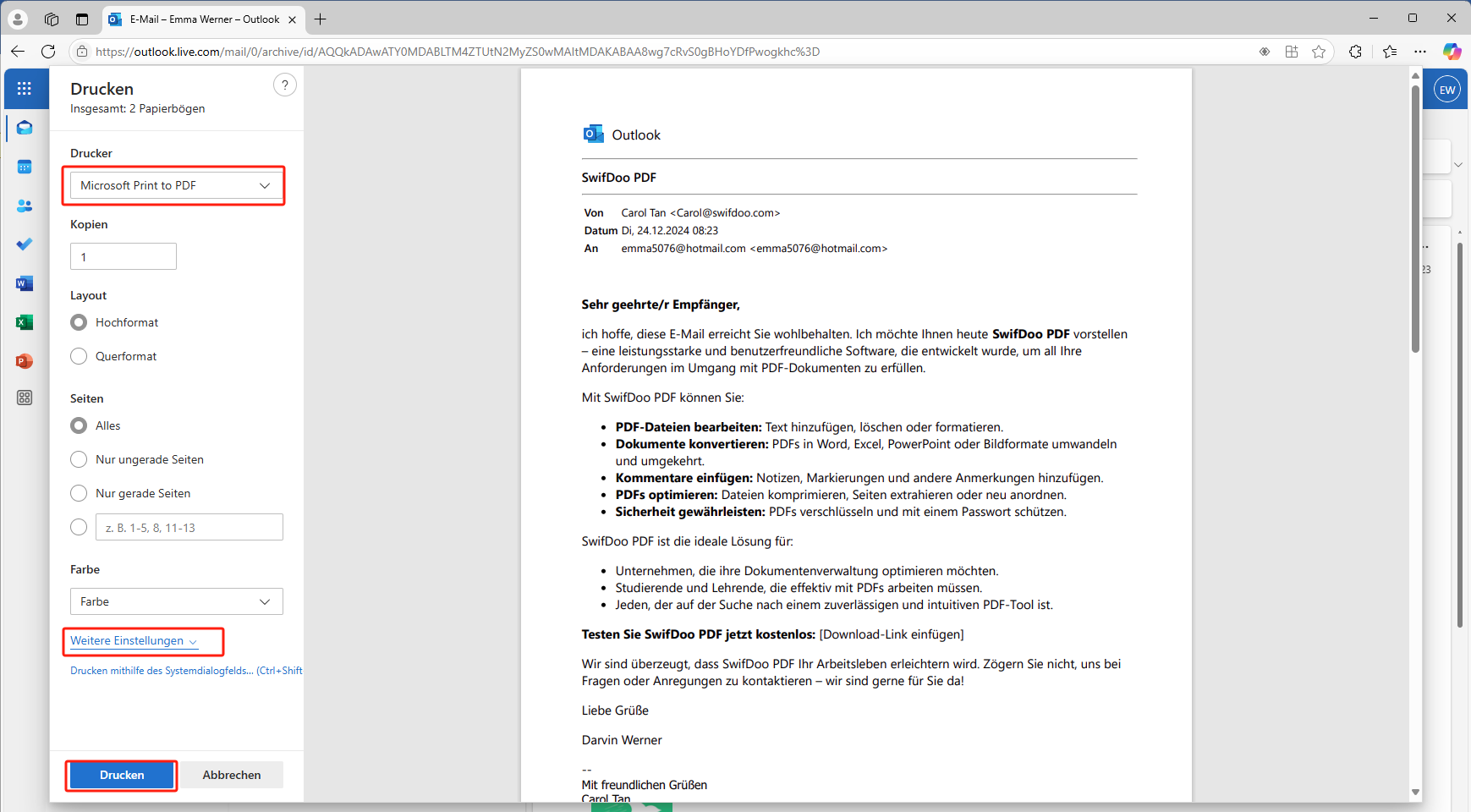The height and width of the screenshot is (812, 1471).
Task: Click the preview scrollbar up arrow
Action: (1415, 76)
